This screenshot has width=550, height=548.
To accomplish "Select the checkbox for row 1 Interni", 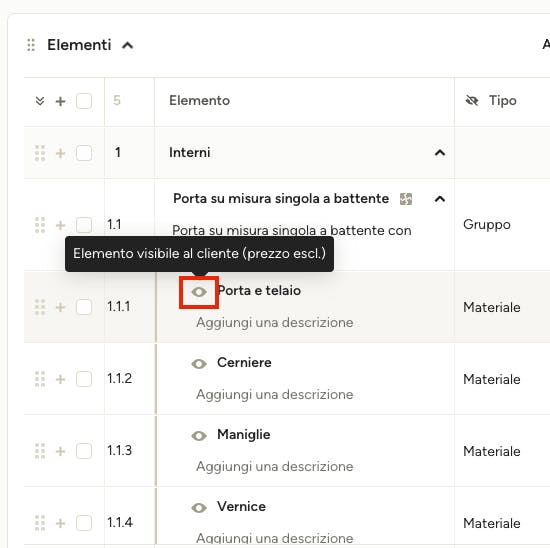I will [84, 153].
